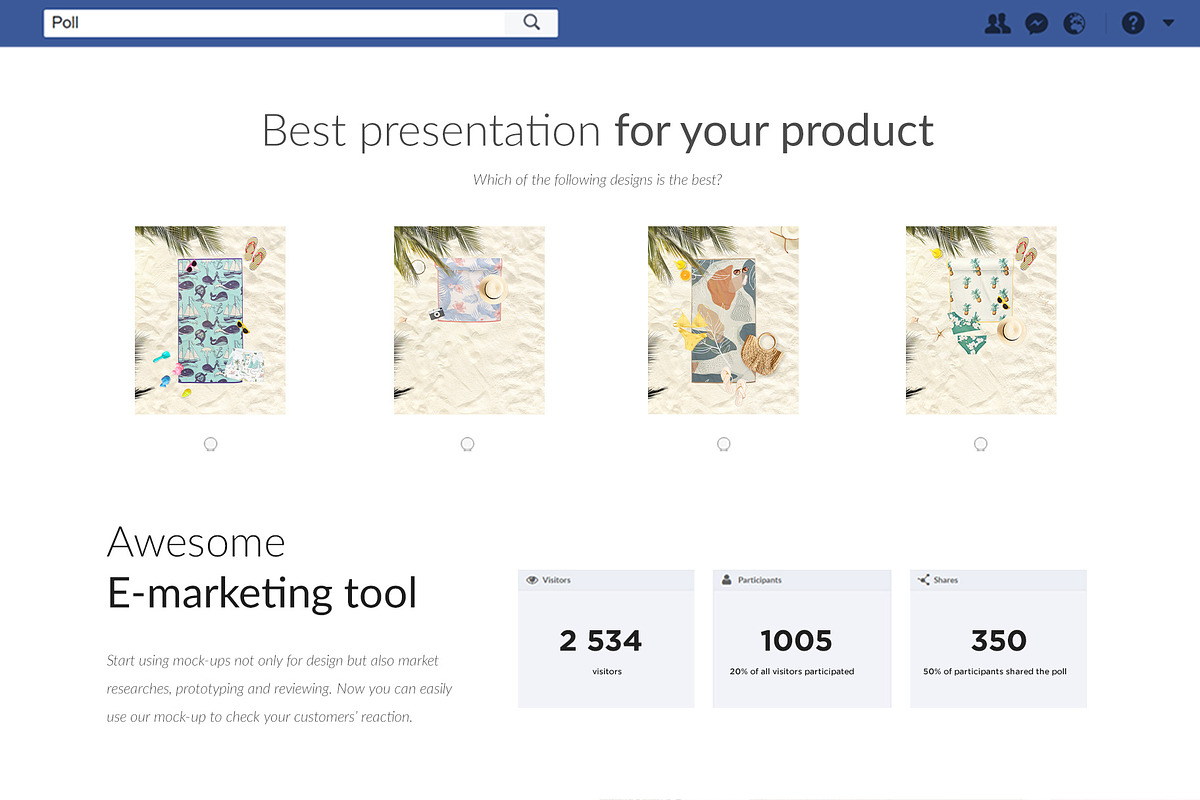Open the help question mark icon
Viewport: 1200px width, 800px height.
pos(1133,23)
